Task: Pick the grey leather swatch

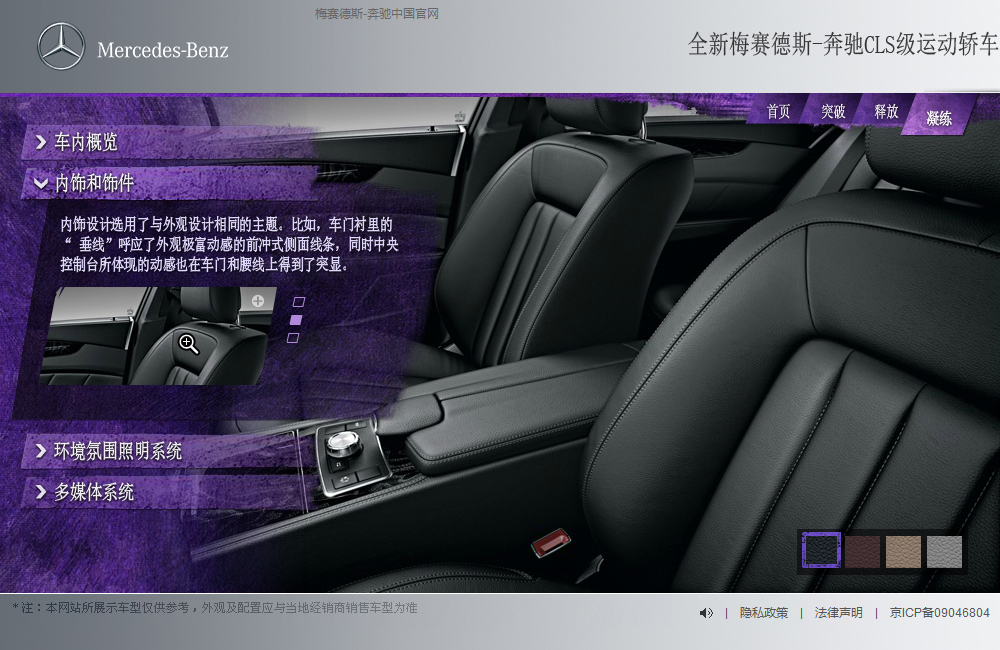Action: click(944, 551)
